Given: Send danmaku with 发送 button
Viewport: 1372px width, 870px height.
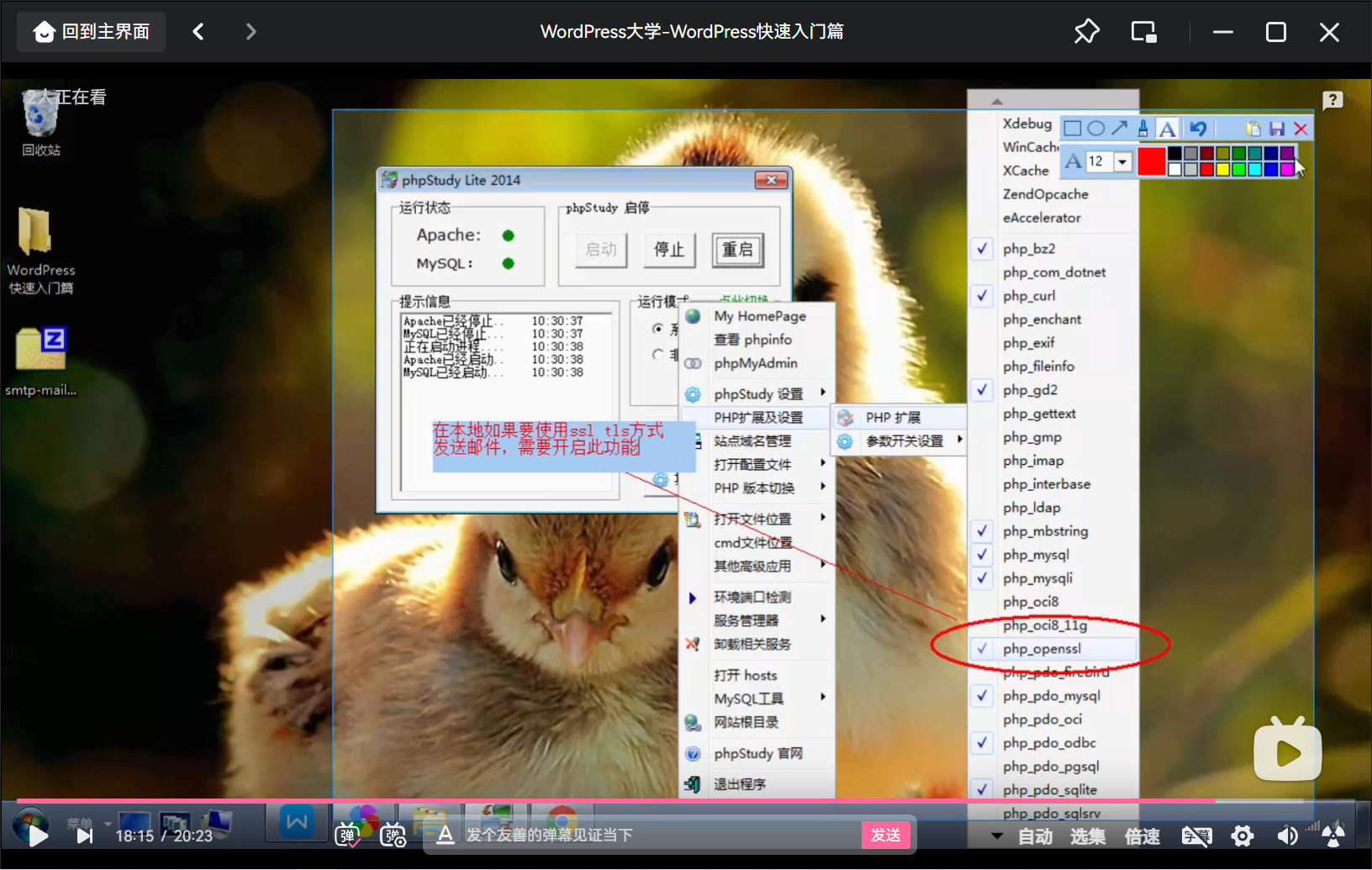Looking at the screenshot, I should point(885,835).
